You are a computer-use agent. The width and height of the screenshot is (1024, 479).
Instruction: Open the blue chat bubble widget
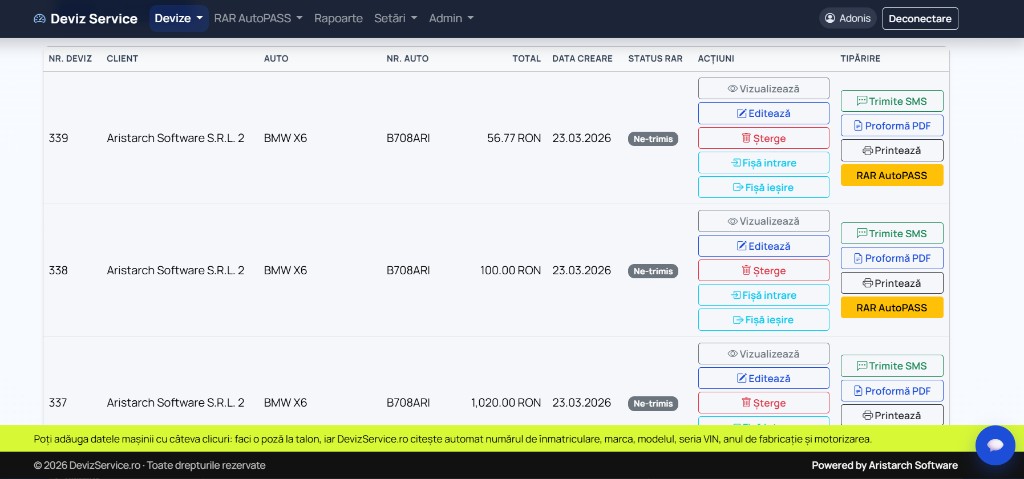tap(995, 445)
